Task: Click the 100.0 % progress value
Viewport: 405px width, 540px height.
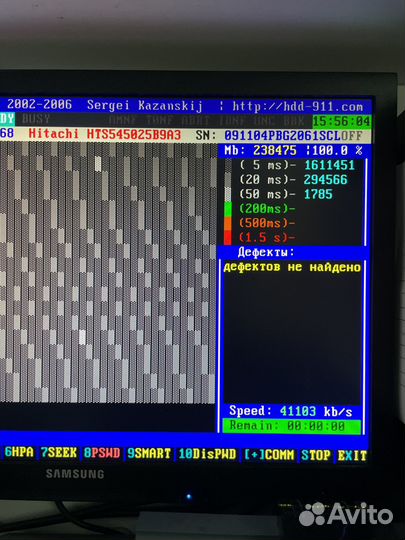Action: click(x=337, y=150)
